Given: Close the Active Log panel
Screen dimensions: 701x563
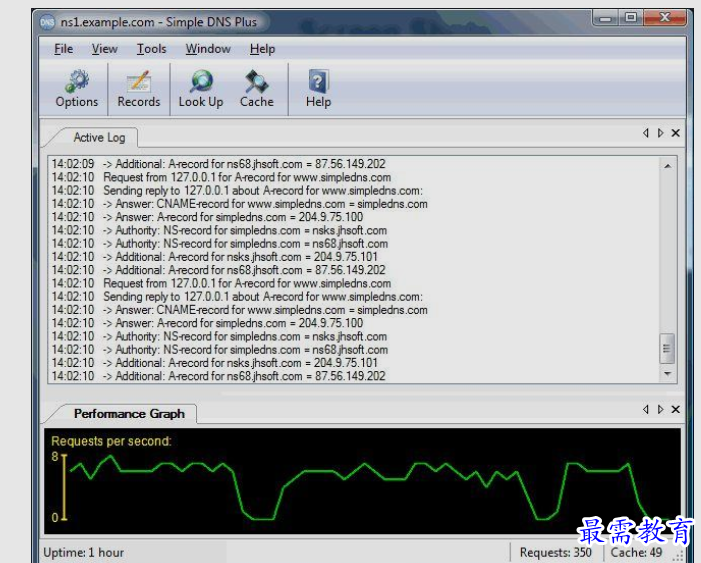Looking at the screenshot, I should [x=676, y=133].
